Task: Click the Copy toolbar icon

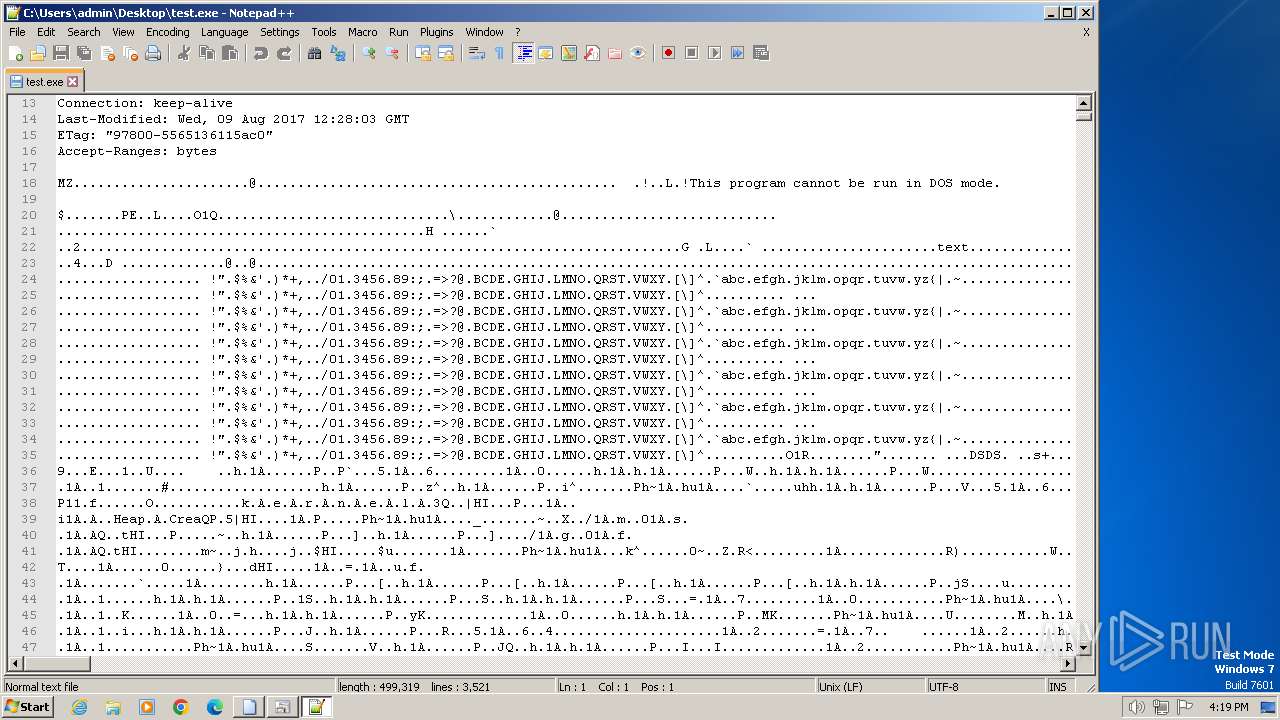Action: click(207, 53)
